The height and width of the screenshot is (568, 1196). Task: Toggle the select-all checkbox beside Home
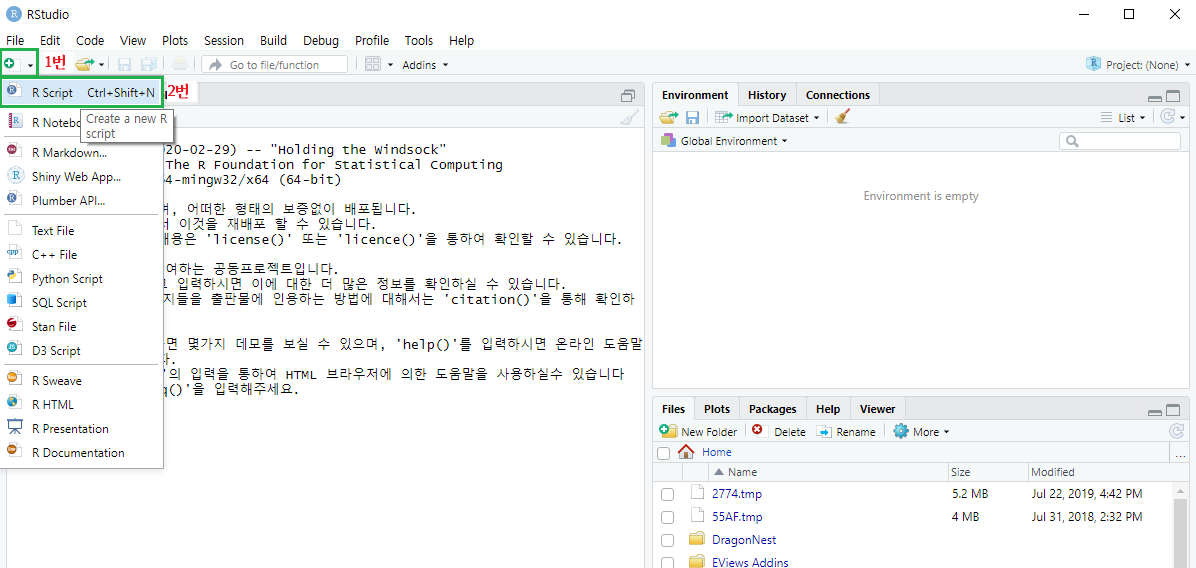(664, 453)
